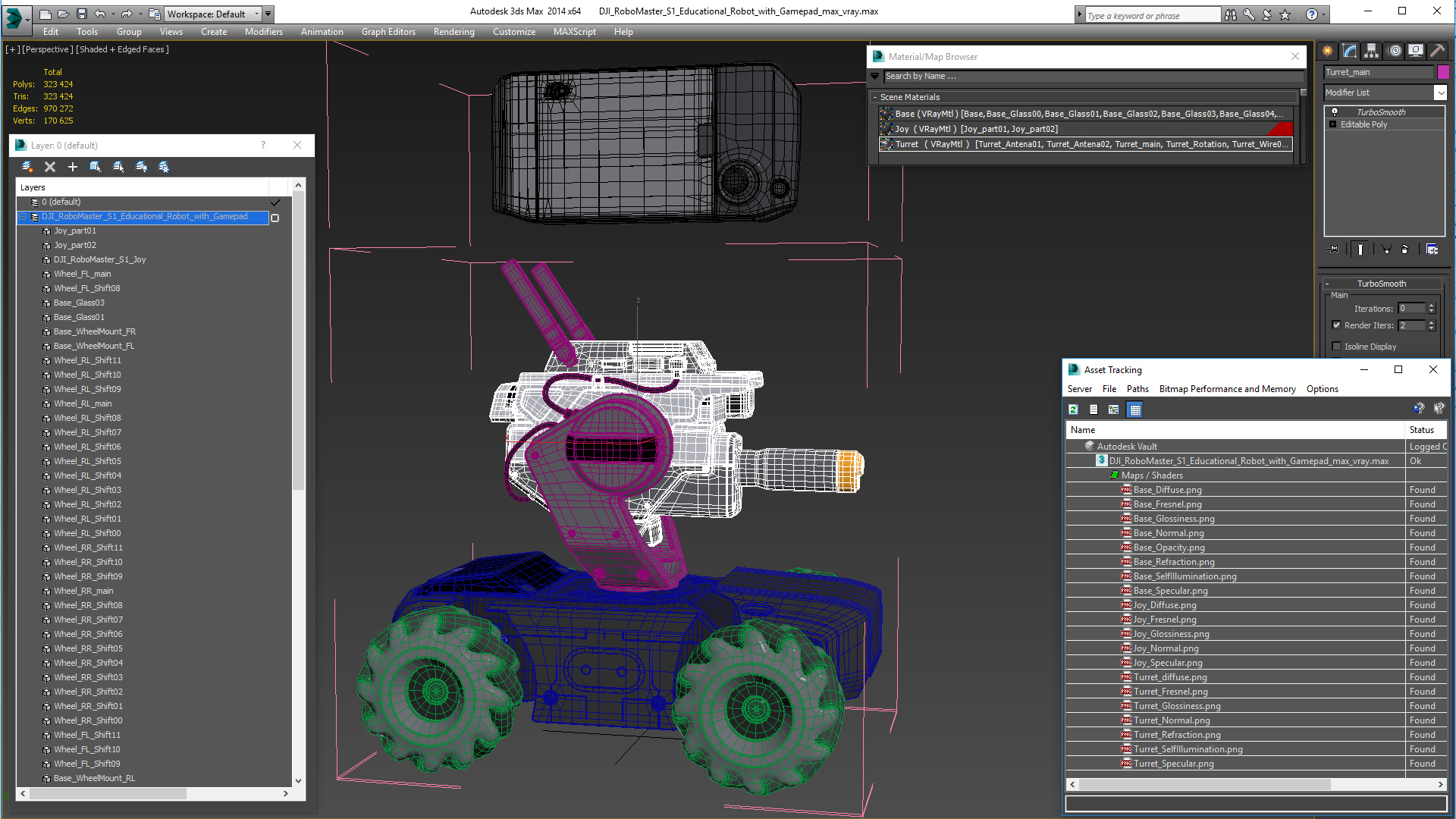Open the Graph Editors menu
This screenshot has width=1456, height=819.
388,32
